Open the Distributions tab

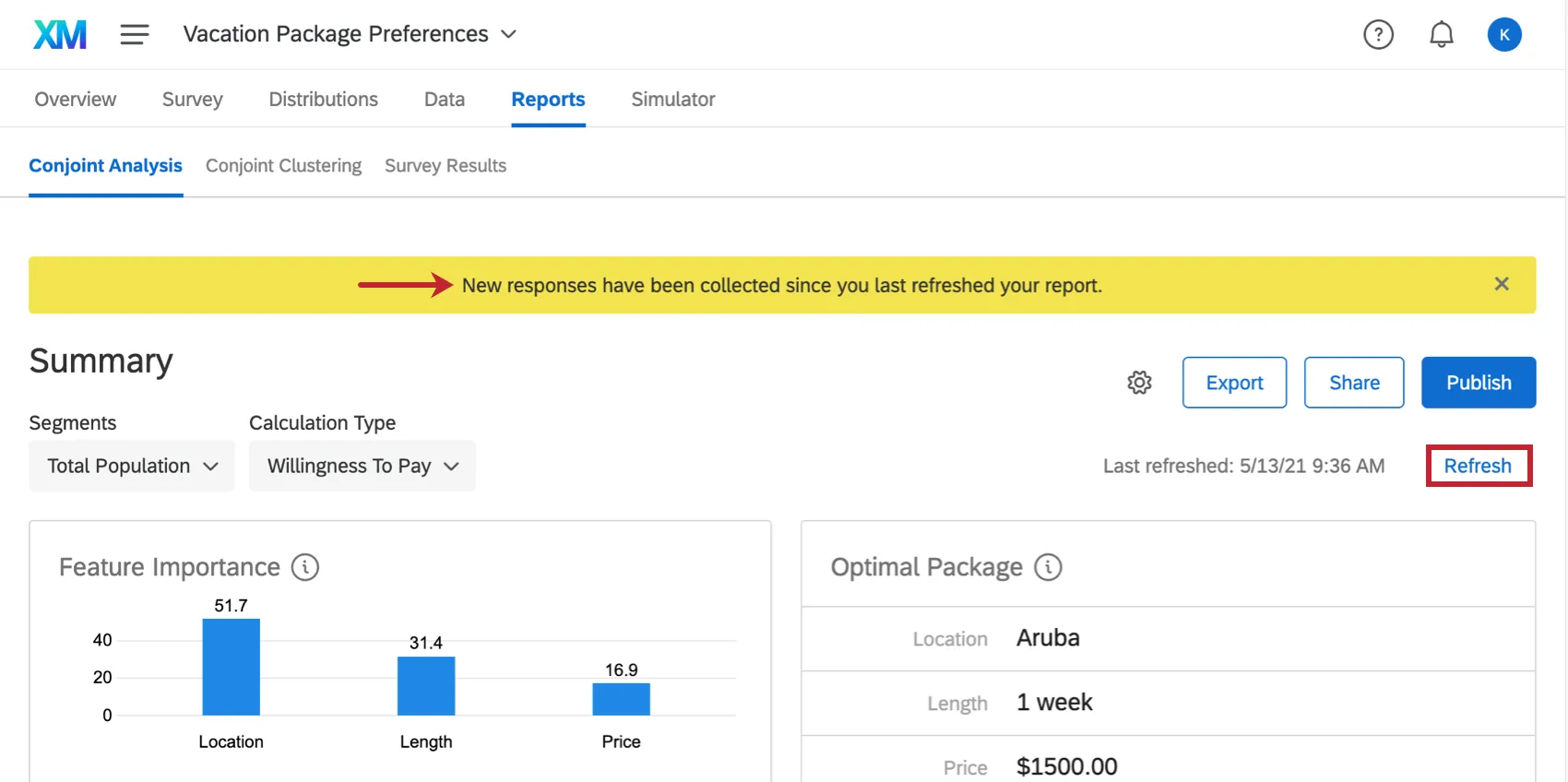coord(323,100)
